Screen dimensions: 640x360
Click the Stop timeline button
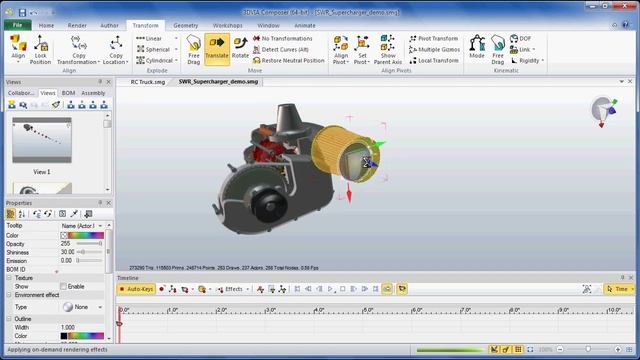pyautogui.click(x=342, y=289)
